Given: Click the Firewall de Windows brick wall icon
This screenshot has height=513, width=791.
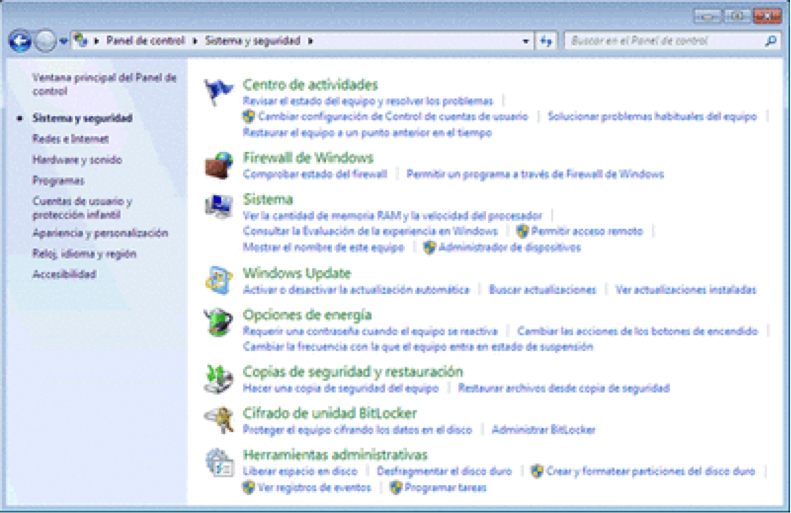Looking at the screenshot, I should [218, 165].
